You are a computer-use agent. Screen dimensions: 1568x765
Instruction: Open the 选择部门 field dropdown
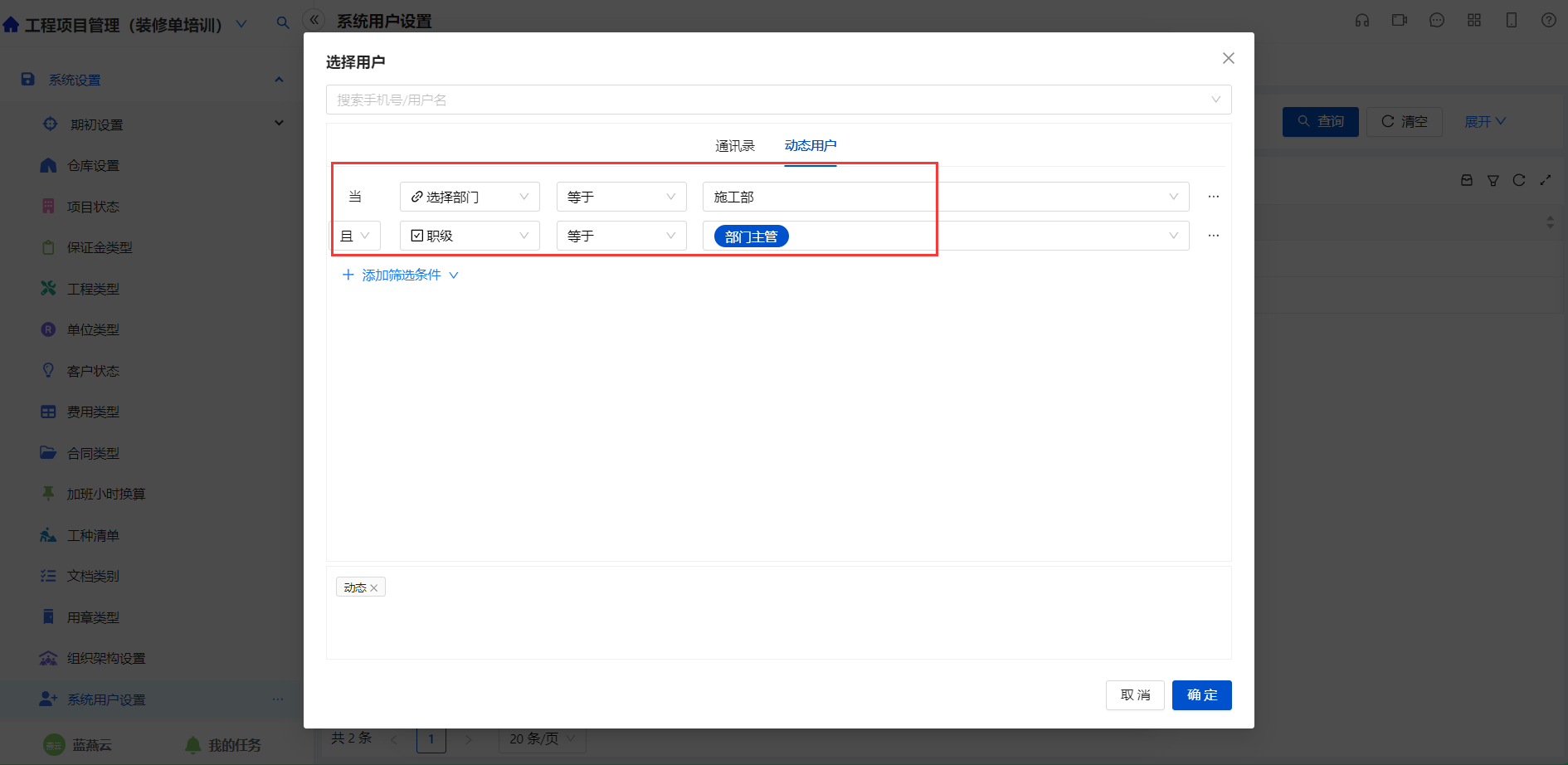pos(470,197)
